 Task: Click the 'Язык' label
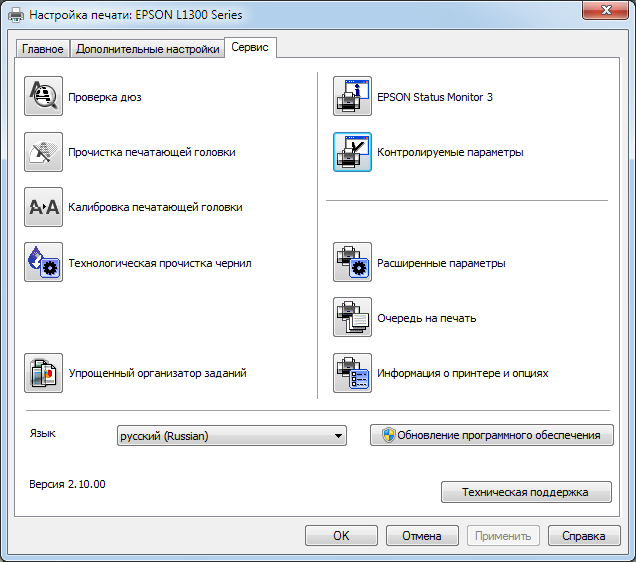[x=43, y=433]
